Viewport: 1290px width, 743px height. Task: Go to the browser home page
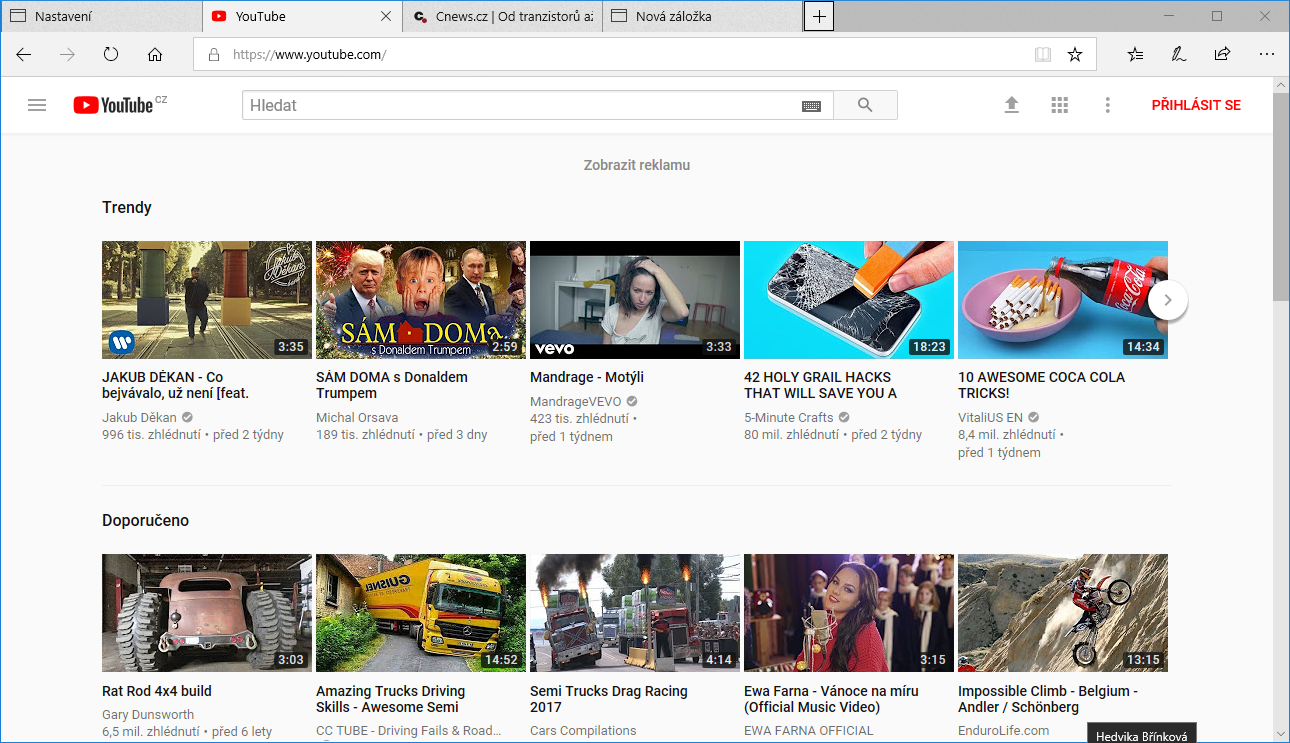pyautogui.click(x=155, y=55)
